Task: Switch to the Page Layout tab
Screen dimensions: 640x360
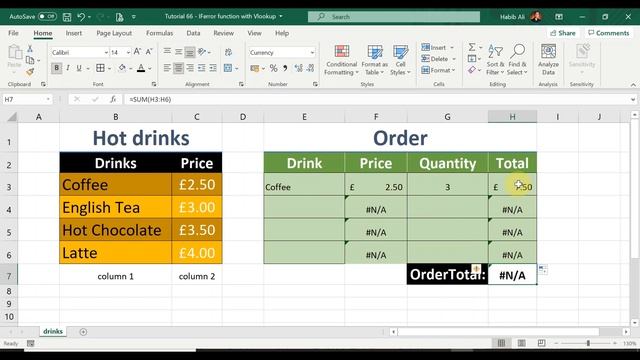Action: tap(114, 33)
